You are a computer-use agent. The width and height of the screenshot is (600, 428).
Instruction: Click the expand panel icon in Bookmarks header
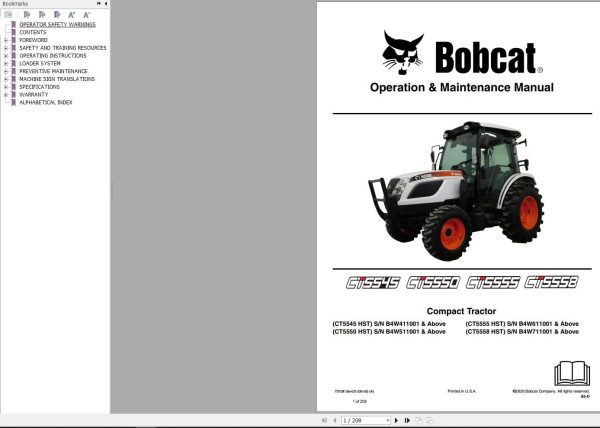pyautogui.click(x=99, y=3)
